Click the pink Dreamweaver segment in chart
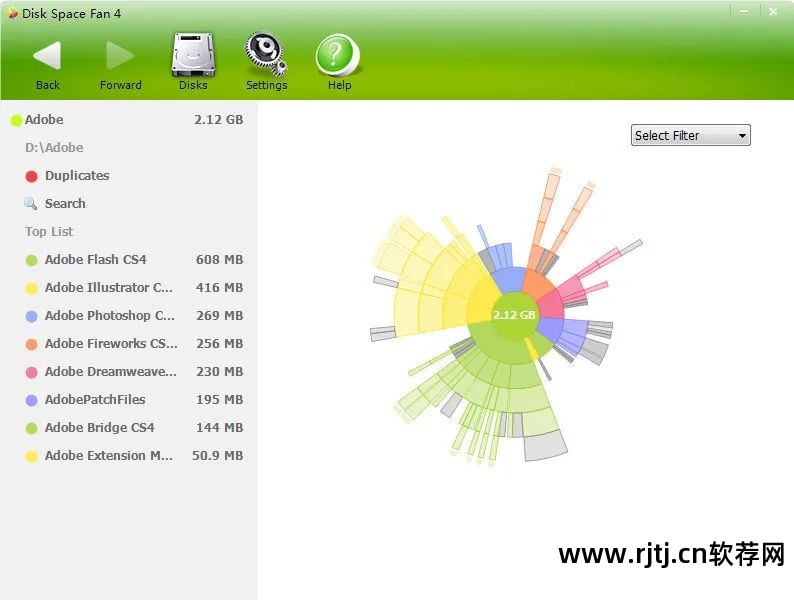Screen dimensions: 794x600 point(550,305)
